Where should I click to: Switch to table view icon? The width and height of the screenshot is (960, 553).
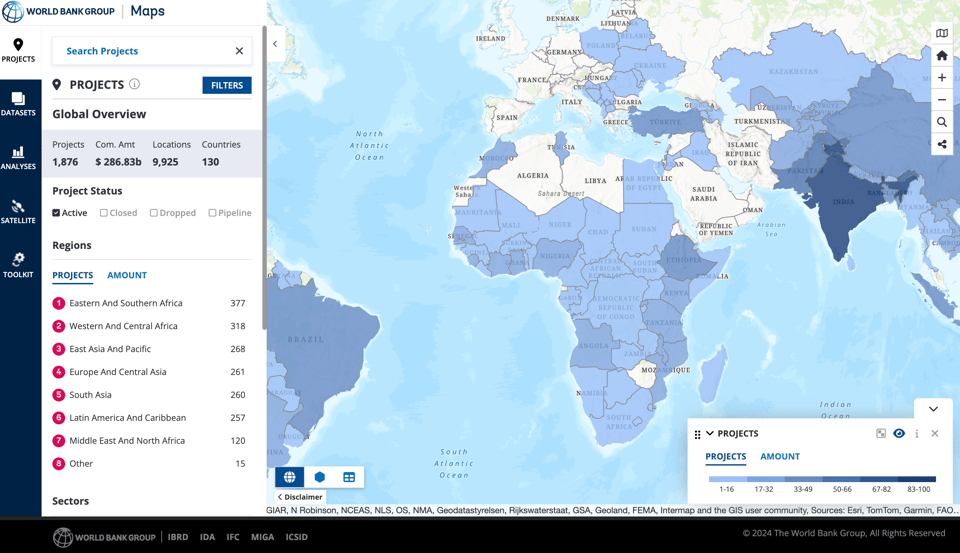(349, 477)
